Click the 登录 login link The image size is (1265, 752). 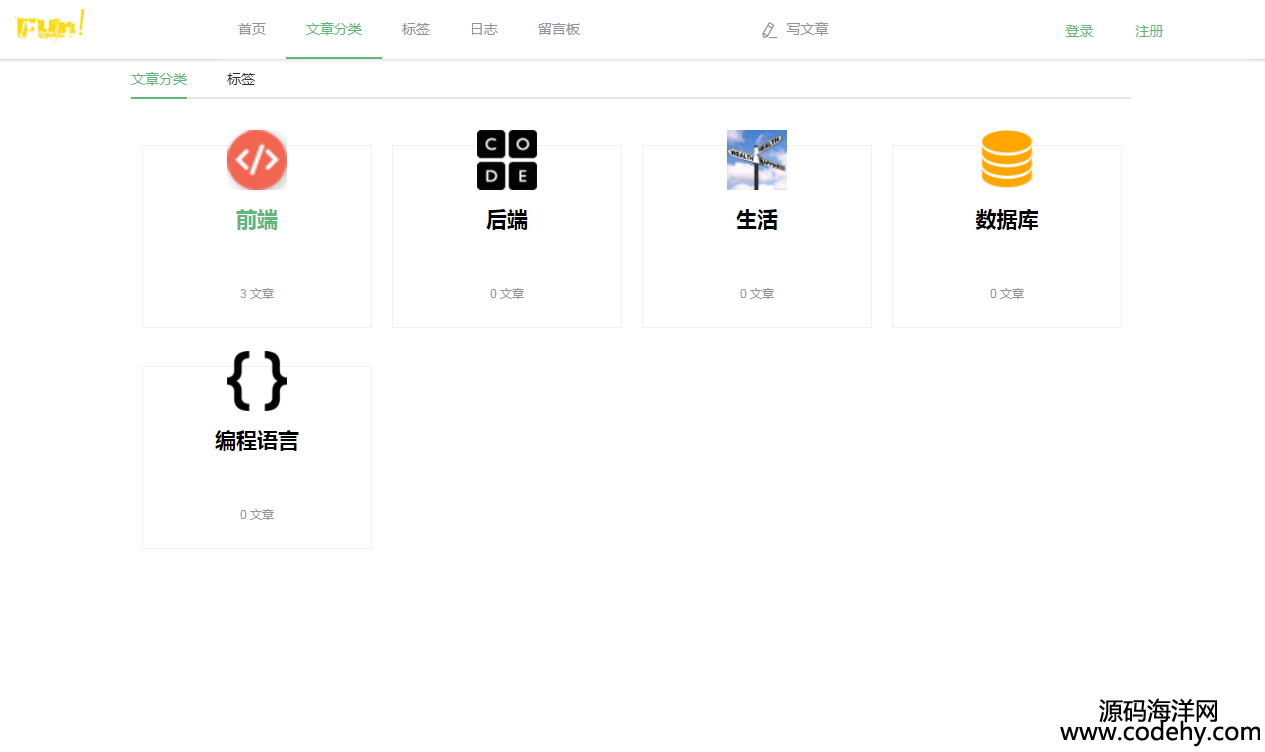coord(1079,31)
